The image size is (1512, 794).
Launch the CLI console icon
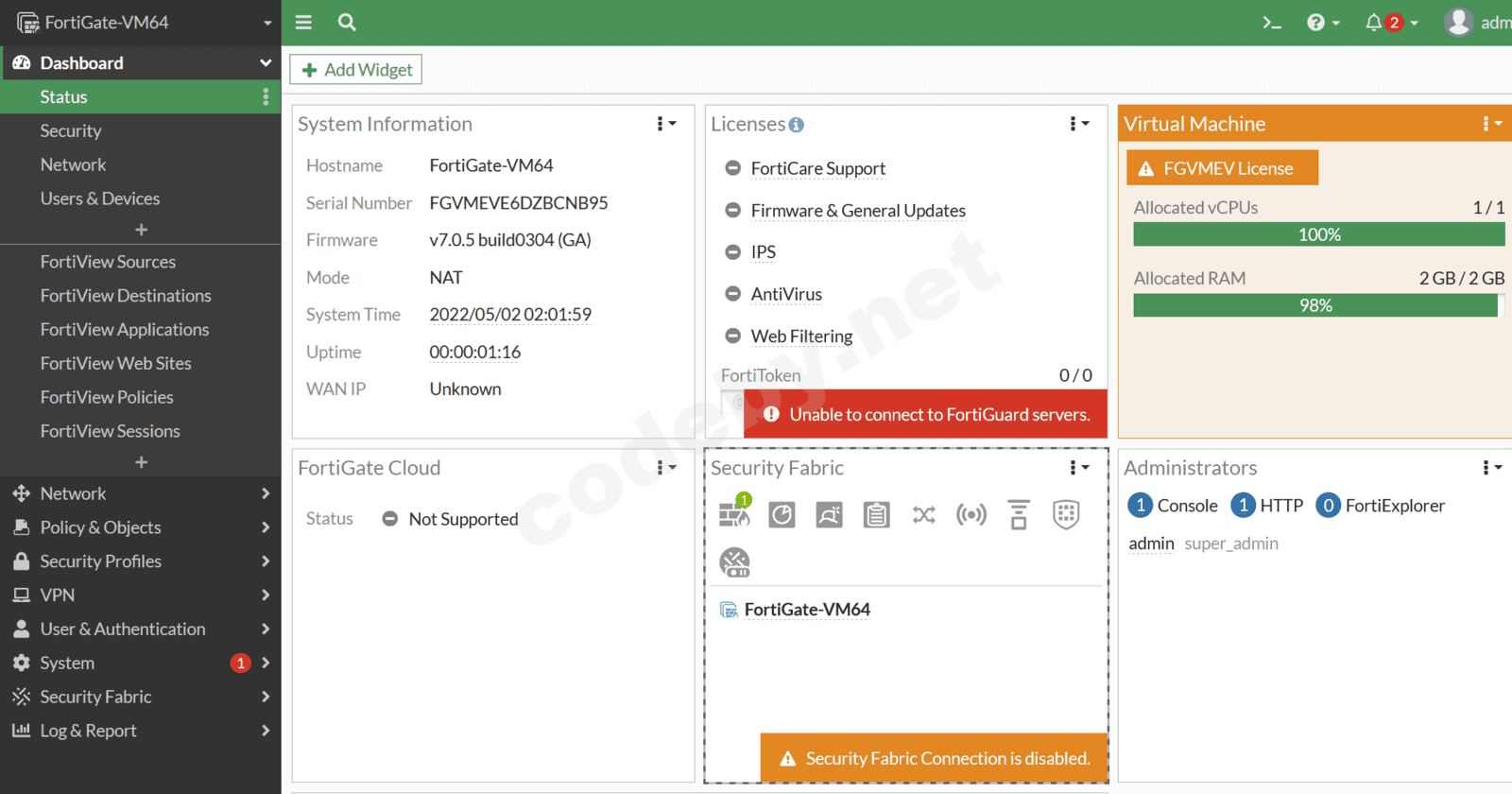click(1272, 22)
